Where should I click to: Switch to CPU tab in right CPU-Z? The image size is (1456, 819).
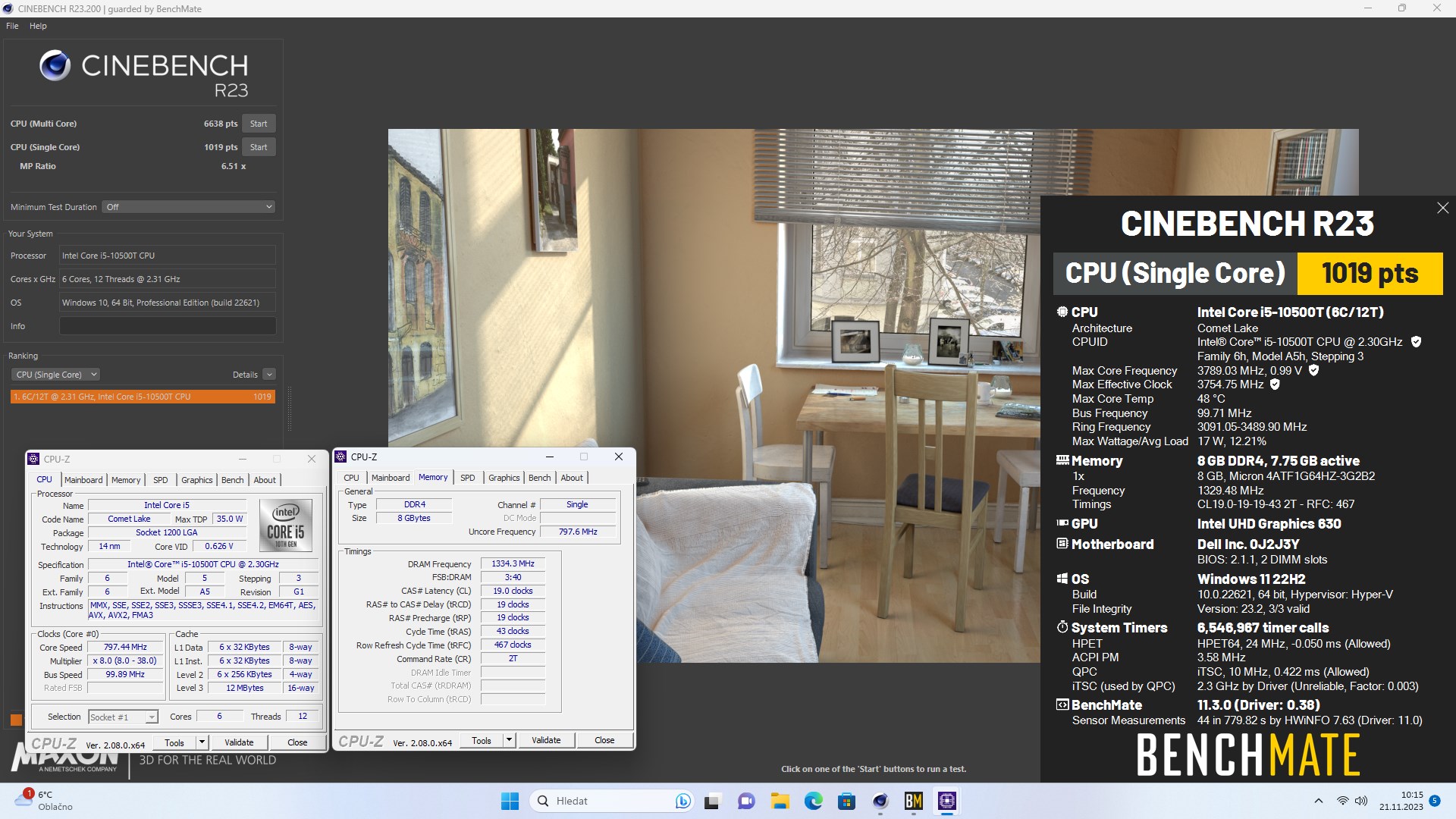pos(351,478)
